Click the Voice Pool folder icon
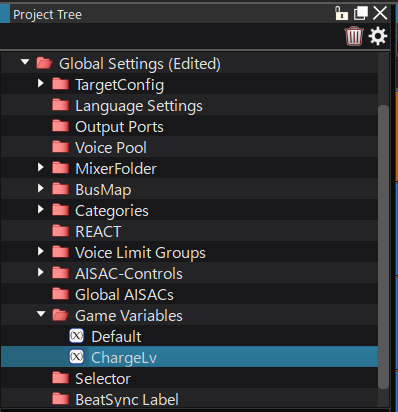 60,147
